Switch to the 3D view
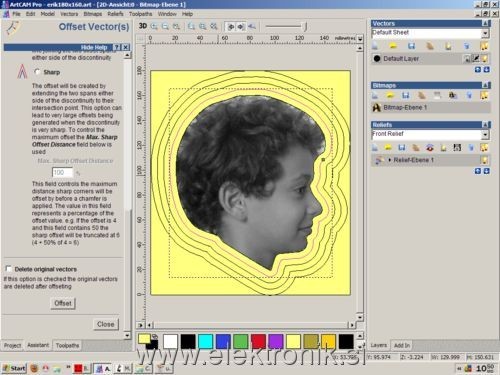500x375 pixels. (143, 26)
